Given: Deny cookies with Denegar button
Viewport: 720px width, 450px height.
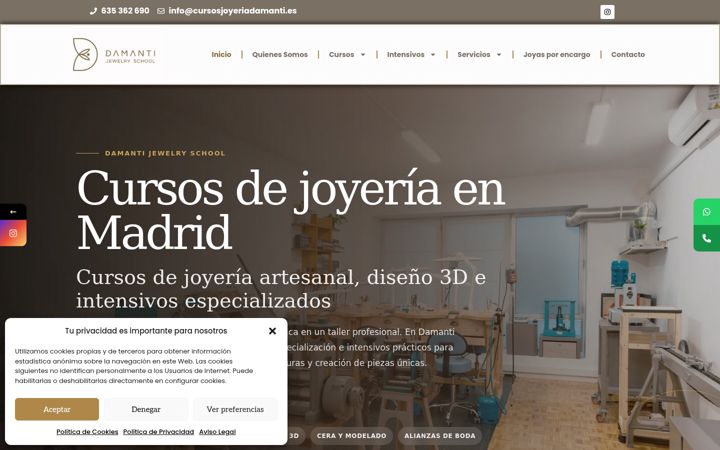Looking at the screenshot, I should click(146, 409).
